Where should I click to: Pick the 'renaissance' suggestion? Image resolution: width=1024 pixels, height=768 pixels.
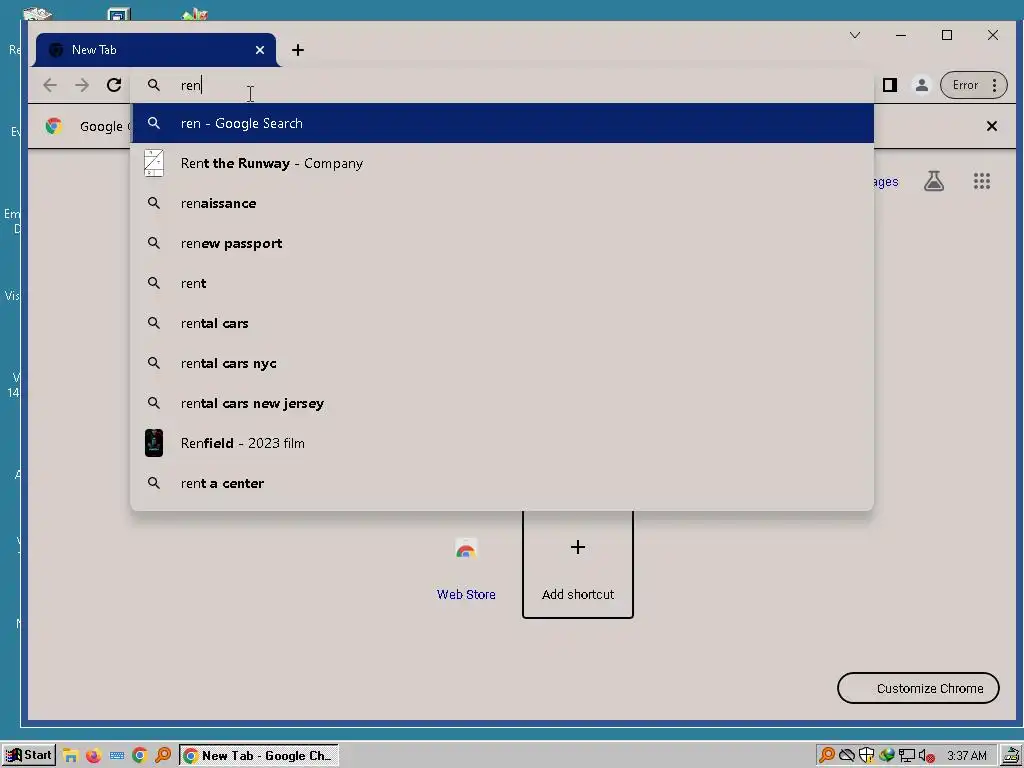(x=502, y=203)
